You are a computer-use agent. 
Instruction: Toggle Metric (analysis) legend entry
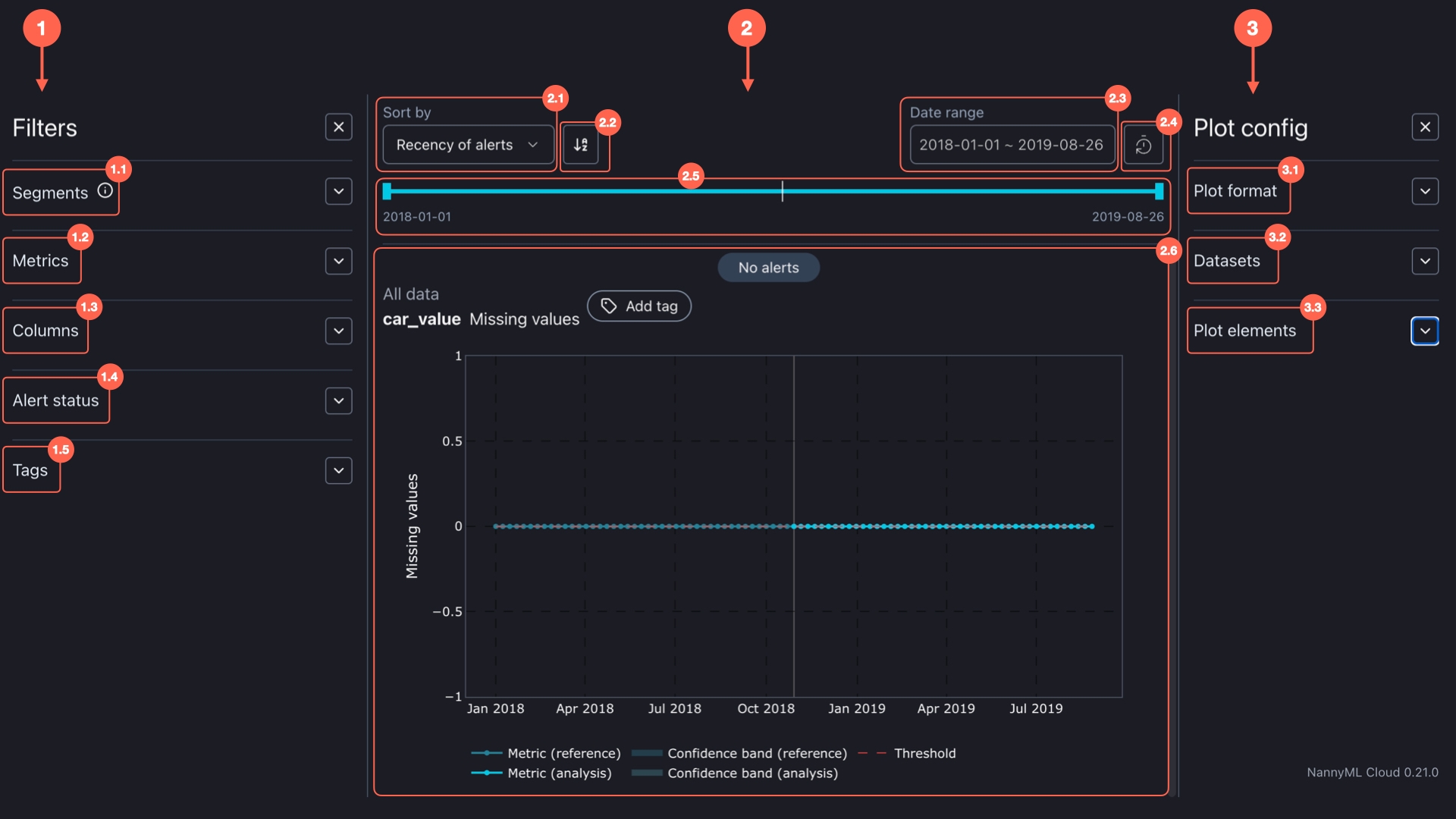[x=558, y=773]
